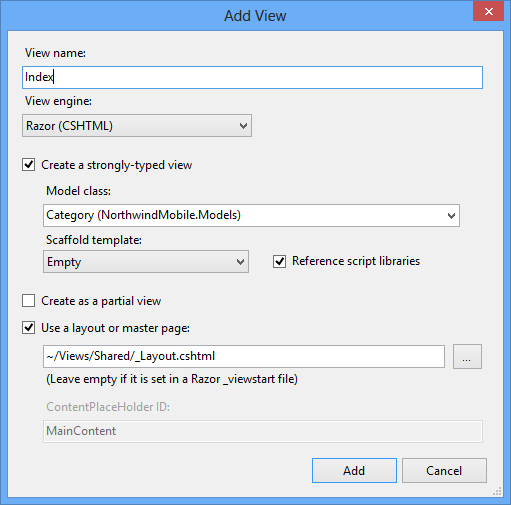Click the ContentPlaceHolder ID field
Viewport: 511px width, 505px height.
click(x=263, y=431)
